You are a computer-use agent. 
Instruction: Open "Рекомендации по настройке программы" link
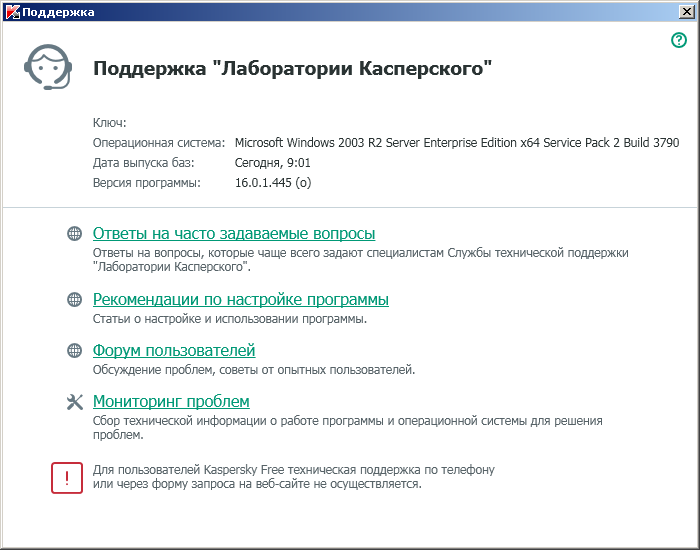tap(241, 299)
